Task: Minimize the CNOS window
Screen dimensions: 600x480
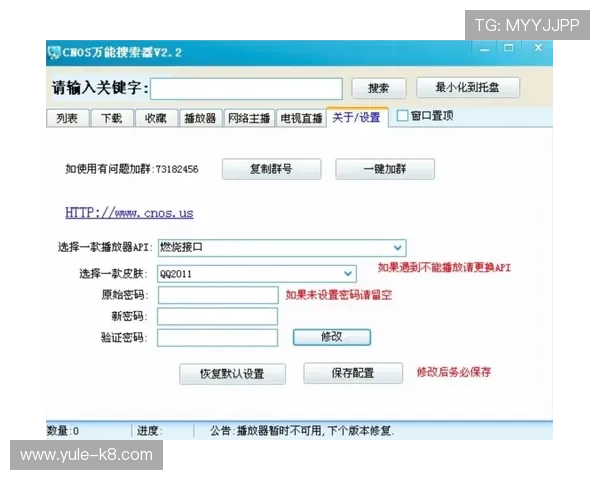Action: 485,49
